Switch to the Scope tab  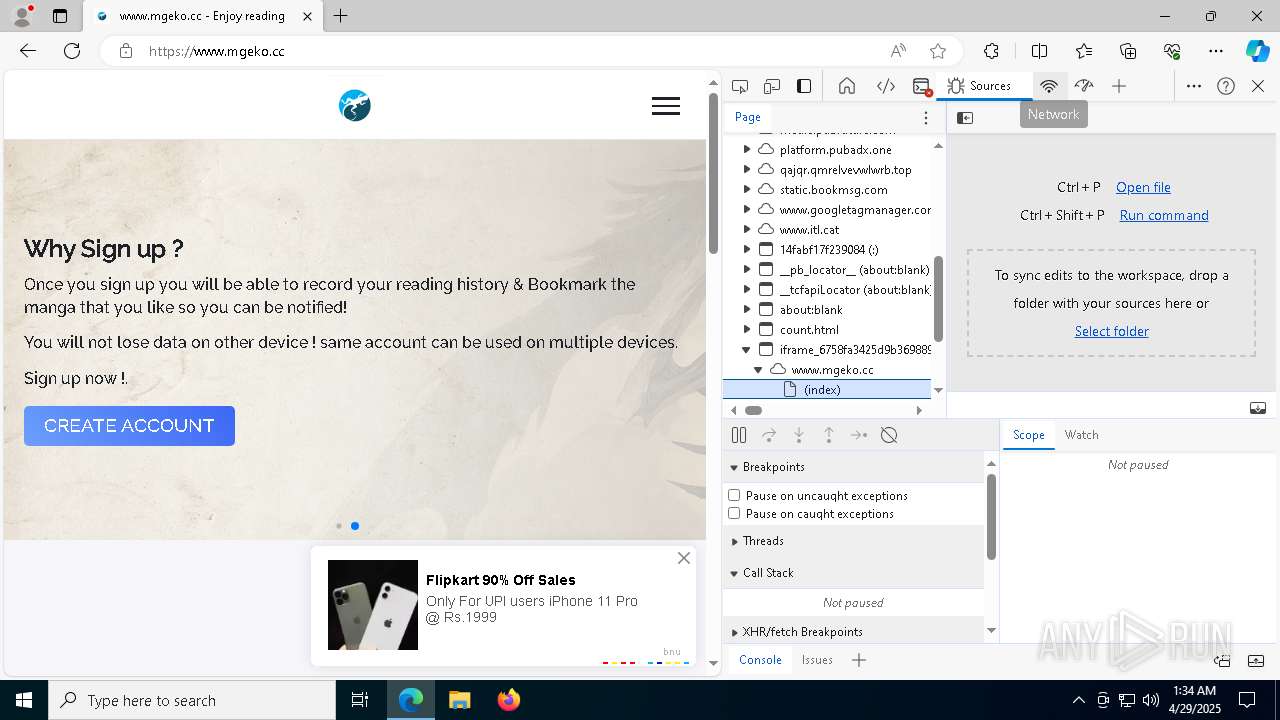[x=1028, y=435]
